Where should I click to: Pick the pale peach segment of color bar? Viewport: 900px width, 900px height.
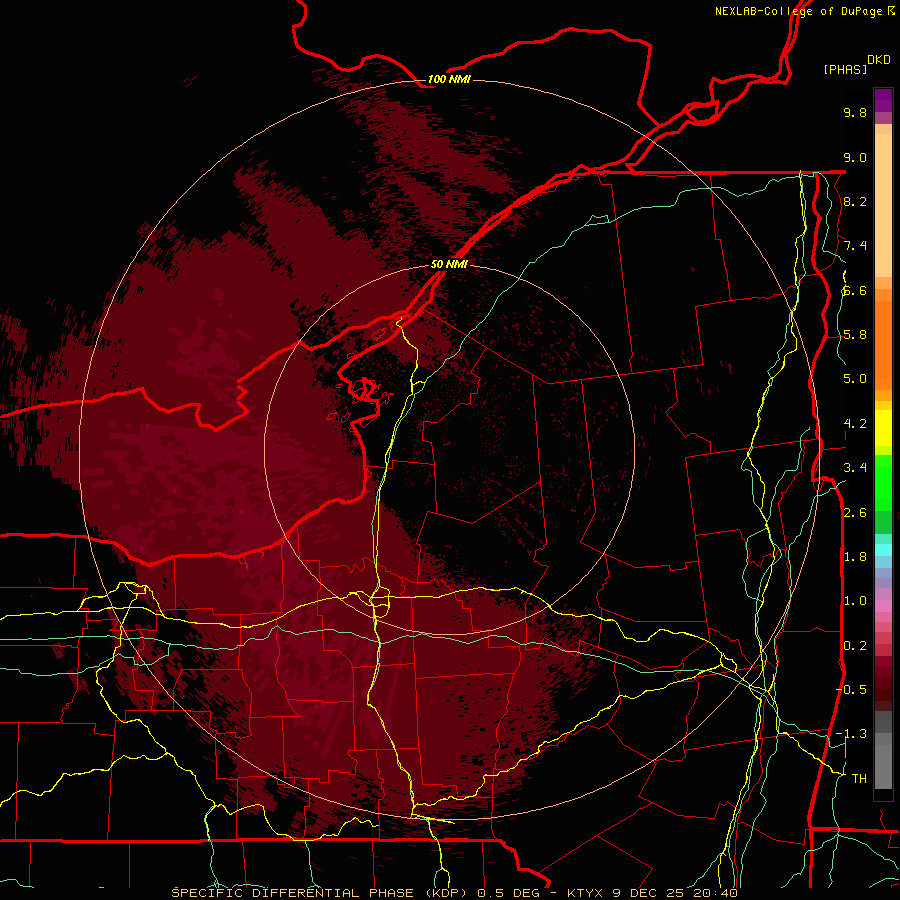883,205
